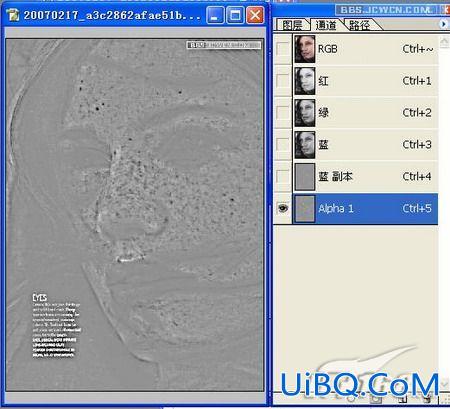Hide the Alpha 1 channel eye icon

click(x=283, y=208)
